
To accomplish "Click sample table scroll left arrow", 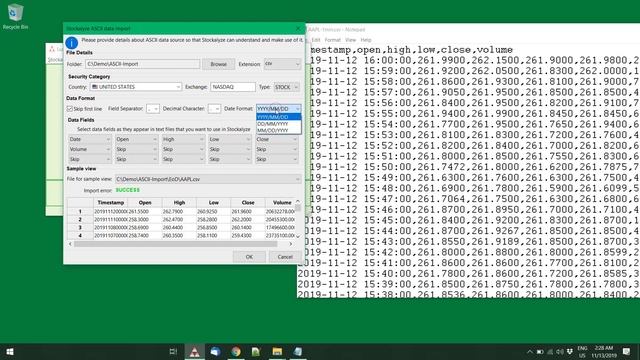I will [x=70, y=244].
